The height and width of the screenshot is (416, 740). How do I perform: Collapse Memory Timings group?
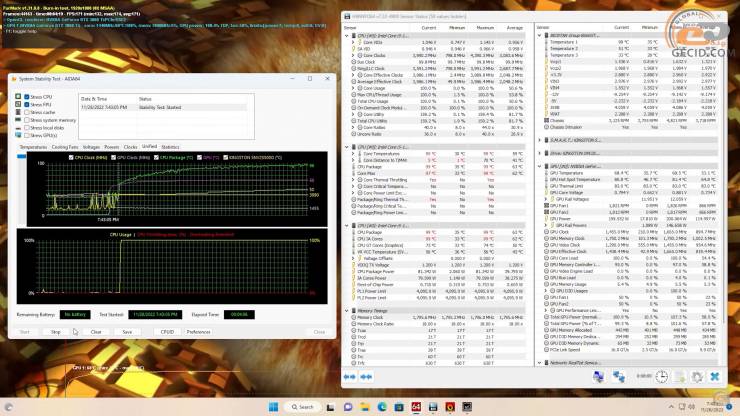(347, 311)
